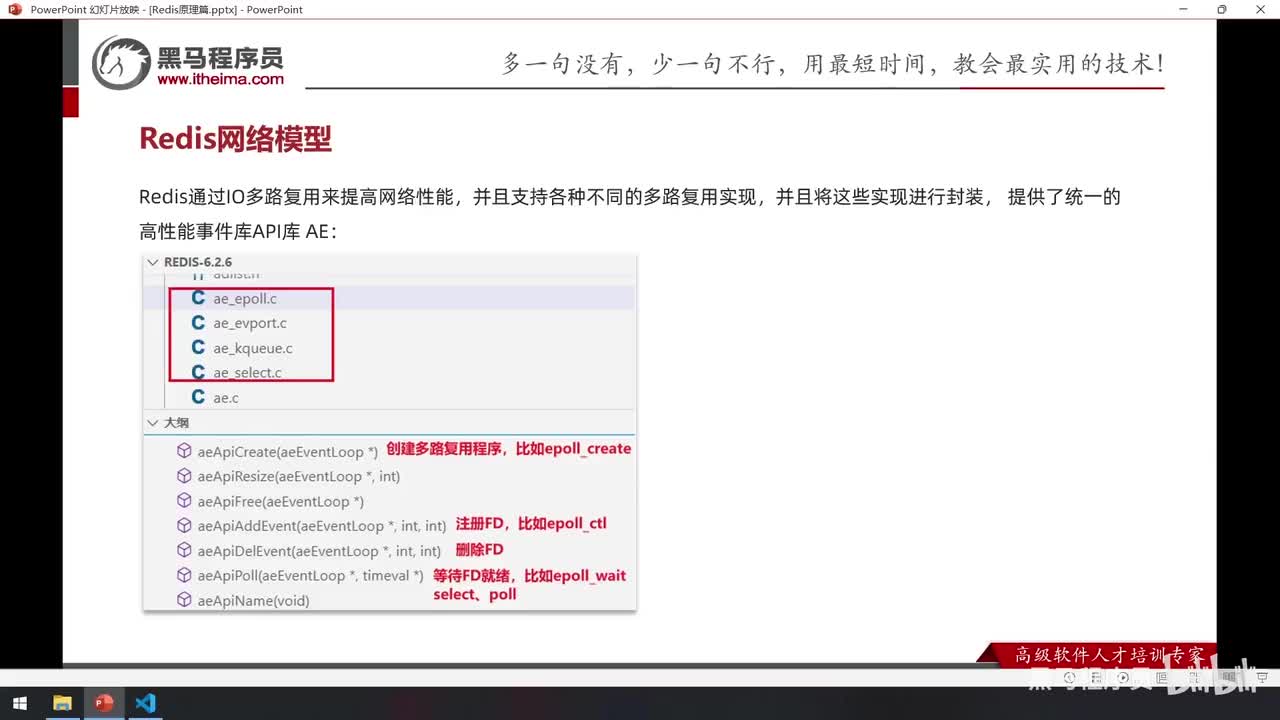Select the ae_select.c file name
This screenshot has width=1280, height=720.
point(247,373)
